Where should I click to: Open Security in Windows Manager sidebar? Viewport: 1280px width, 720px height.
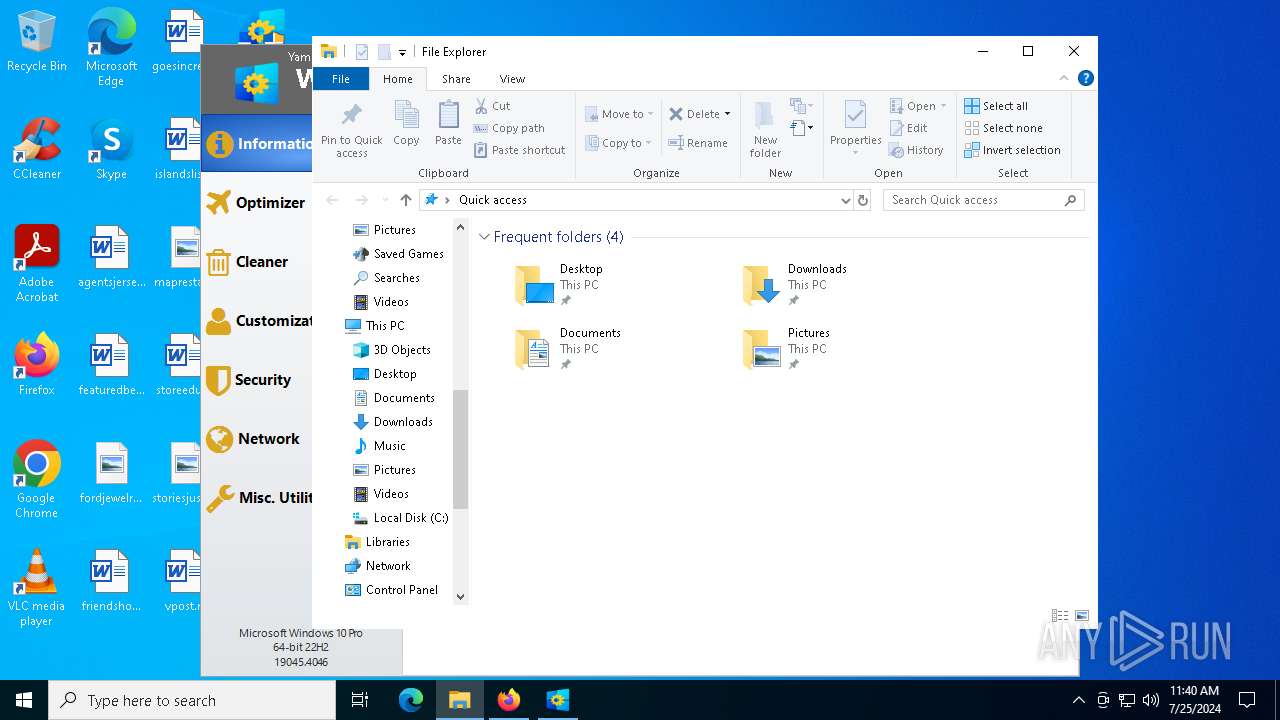tap(257, 379)
